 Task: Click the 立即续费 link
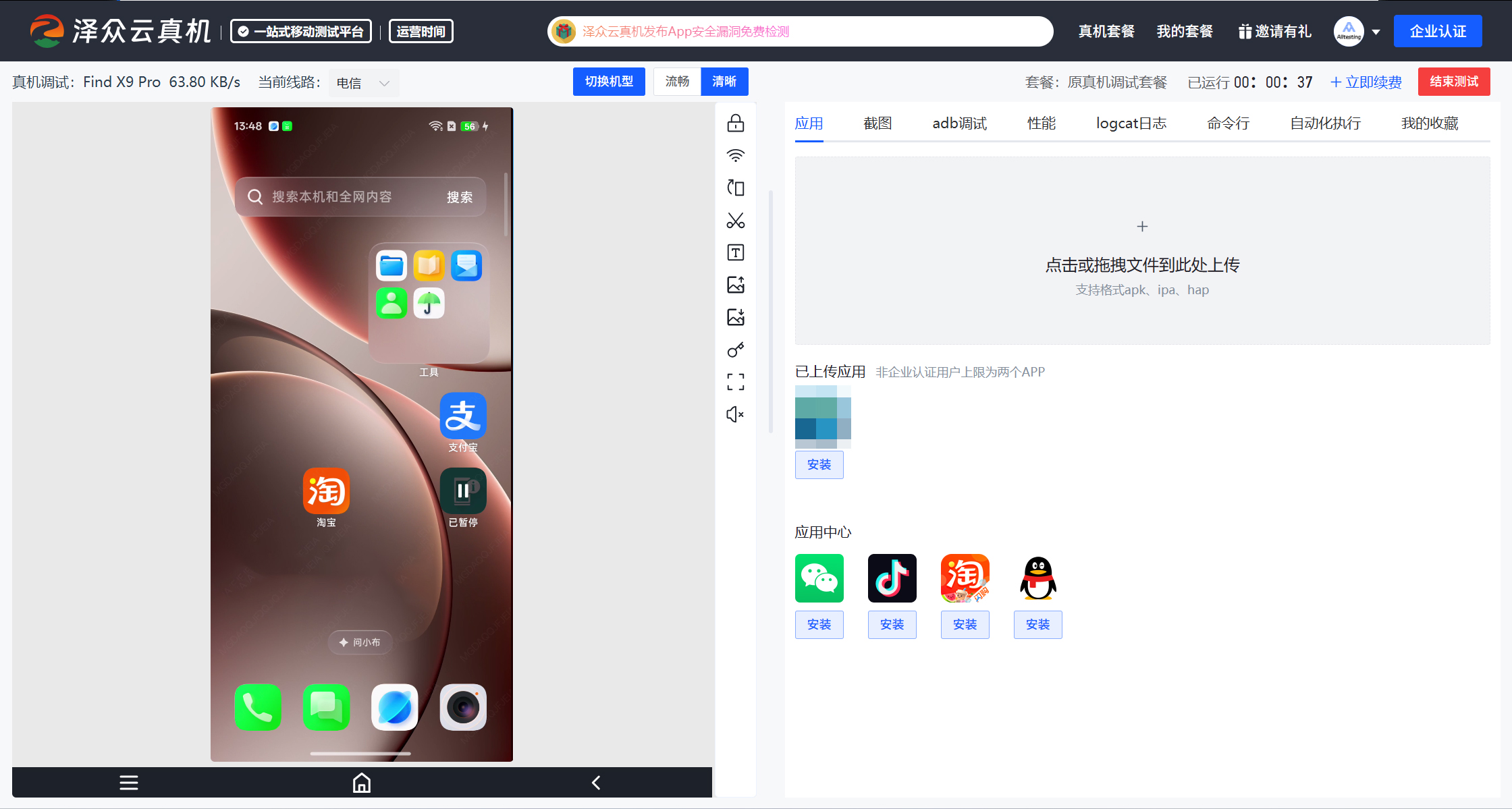(1366, 82)
